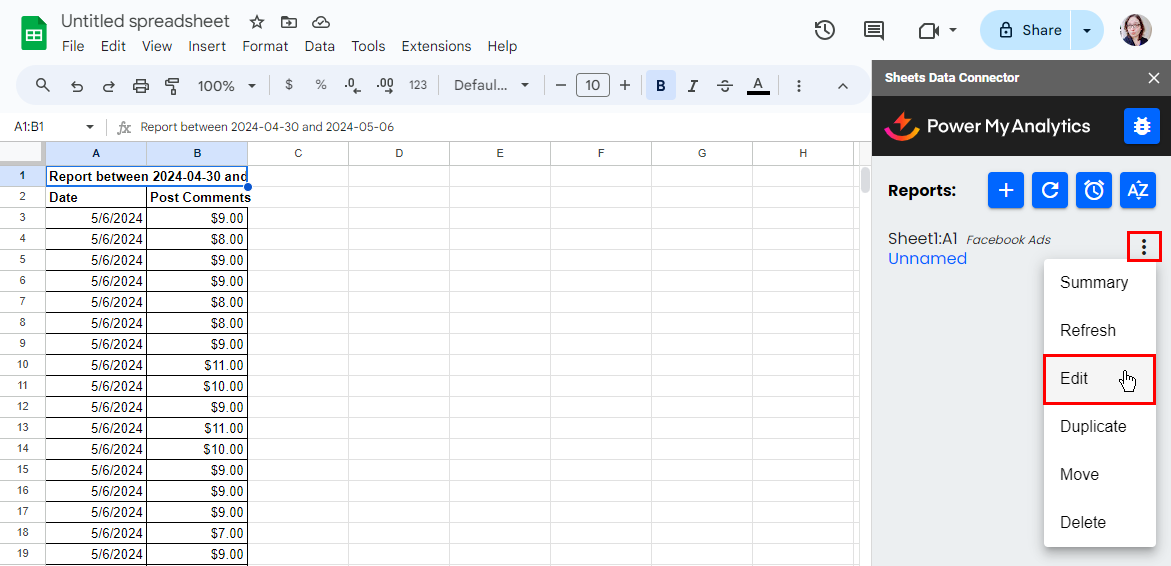Screen dimensions: 1171x566
Task: Choose Duplicate in the context menu
Action: pos(1093,427)
